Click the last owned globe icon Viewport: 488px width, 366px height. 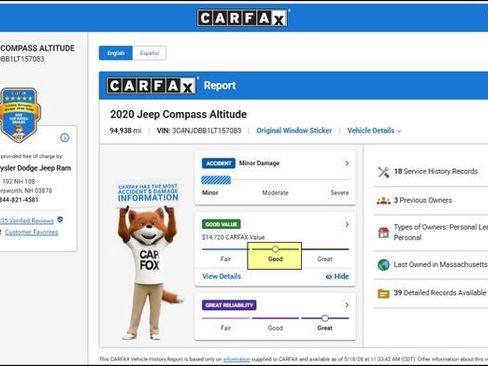click(x=384, y=265)
